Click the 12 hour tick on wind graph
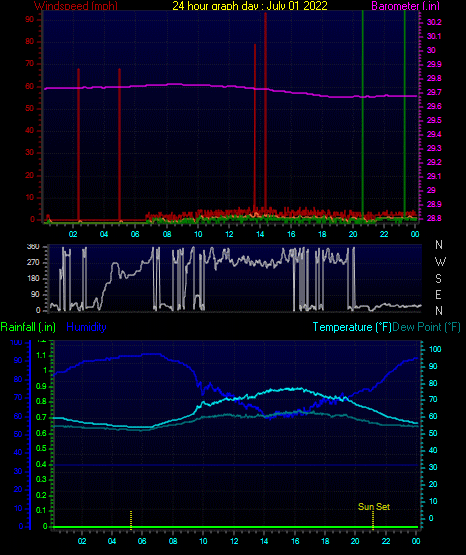Screen dimensions: 466x555 229,234
